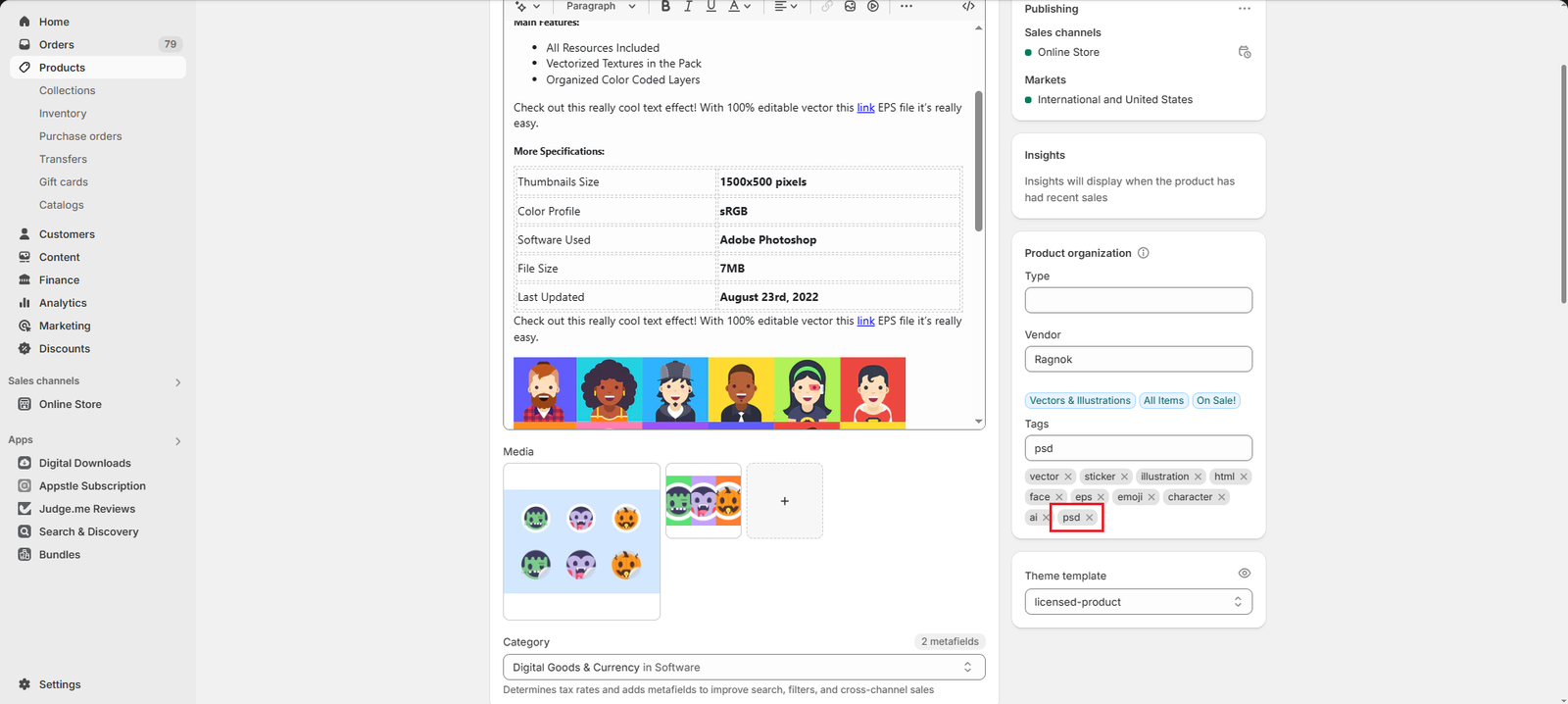Go to Products section
This screenshot has width=1568, height=704.
(98, 68)
